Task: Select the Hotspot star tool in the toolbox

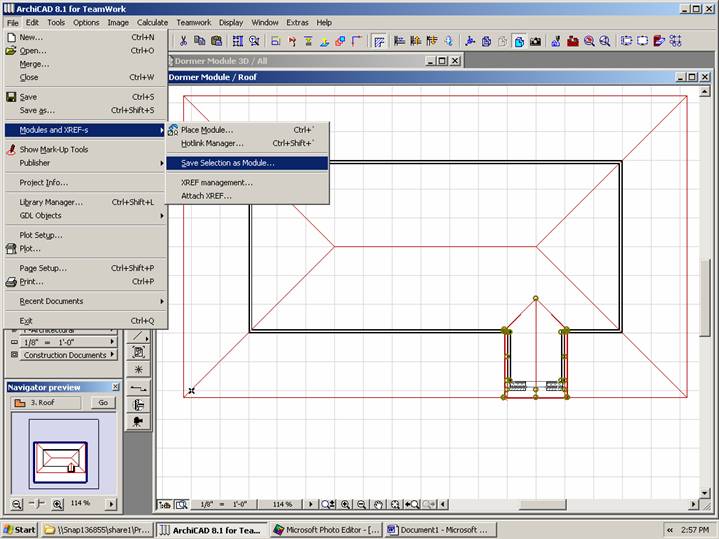Action: [138, 369]
